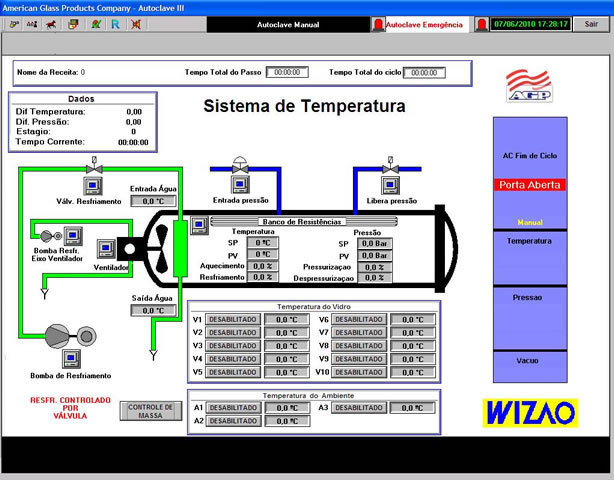Open the Libera pressão control panel icon
The width and height of the screenshot is (614, 480).
[x=390, y=185]
